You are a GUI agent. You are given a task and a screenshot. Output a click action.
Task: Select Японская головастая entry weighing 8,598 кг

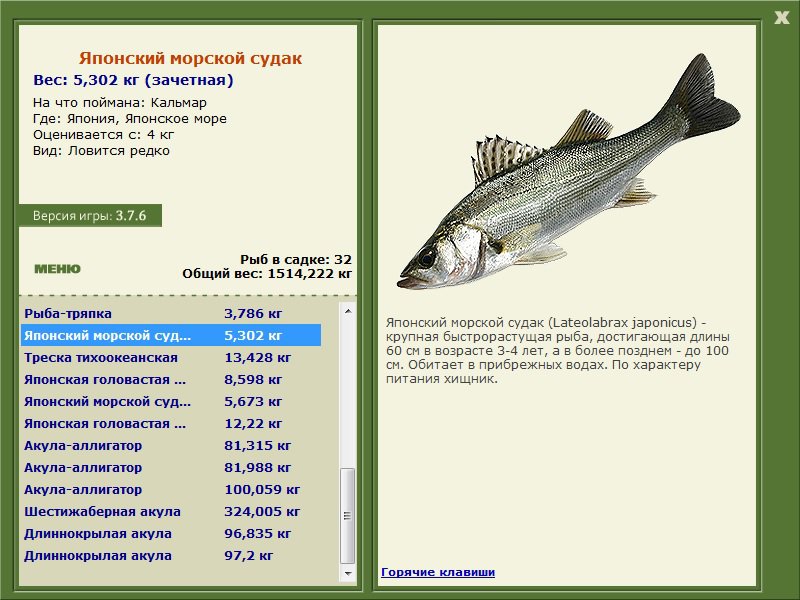click(170, 380)
